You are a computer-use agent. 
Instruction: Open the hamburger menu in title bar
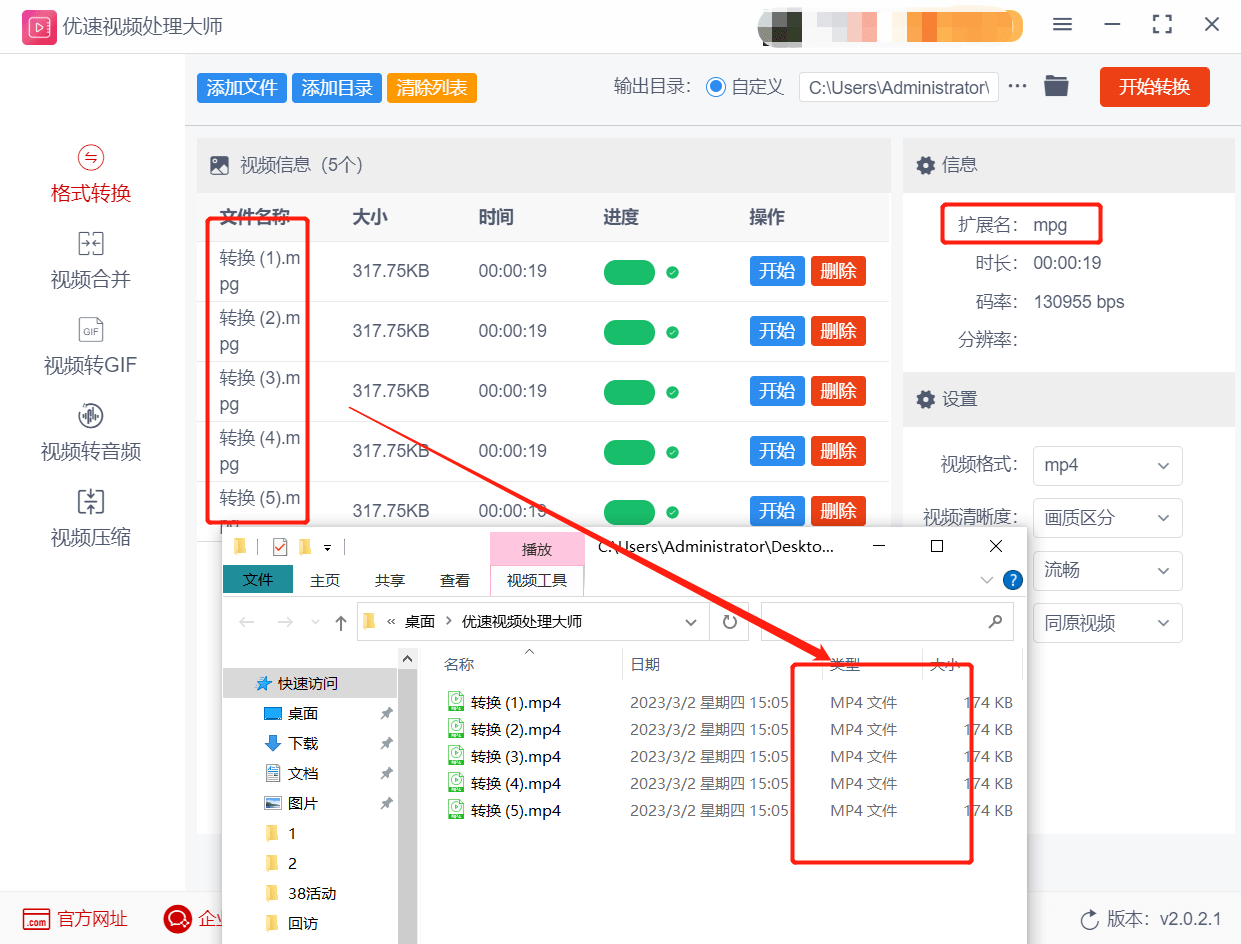pos(1063,25)
